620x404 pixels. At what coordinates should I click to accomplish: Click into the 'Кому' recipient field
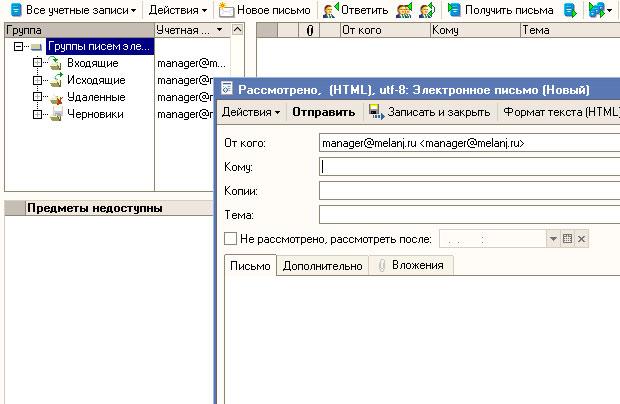468,167
